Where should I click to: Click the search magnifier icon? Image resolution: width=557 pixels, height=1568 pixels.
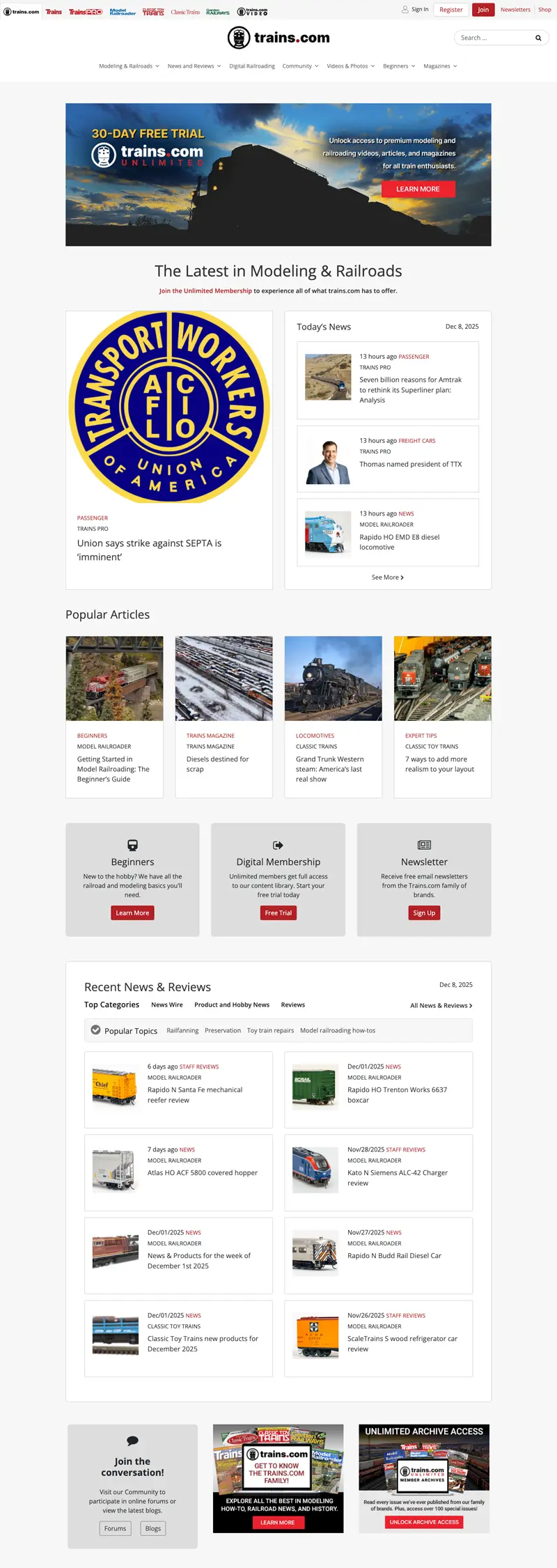(538, 38)
